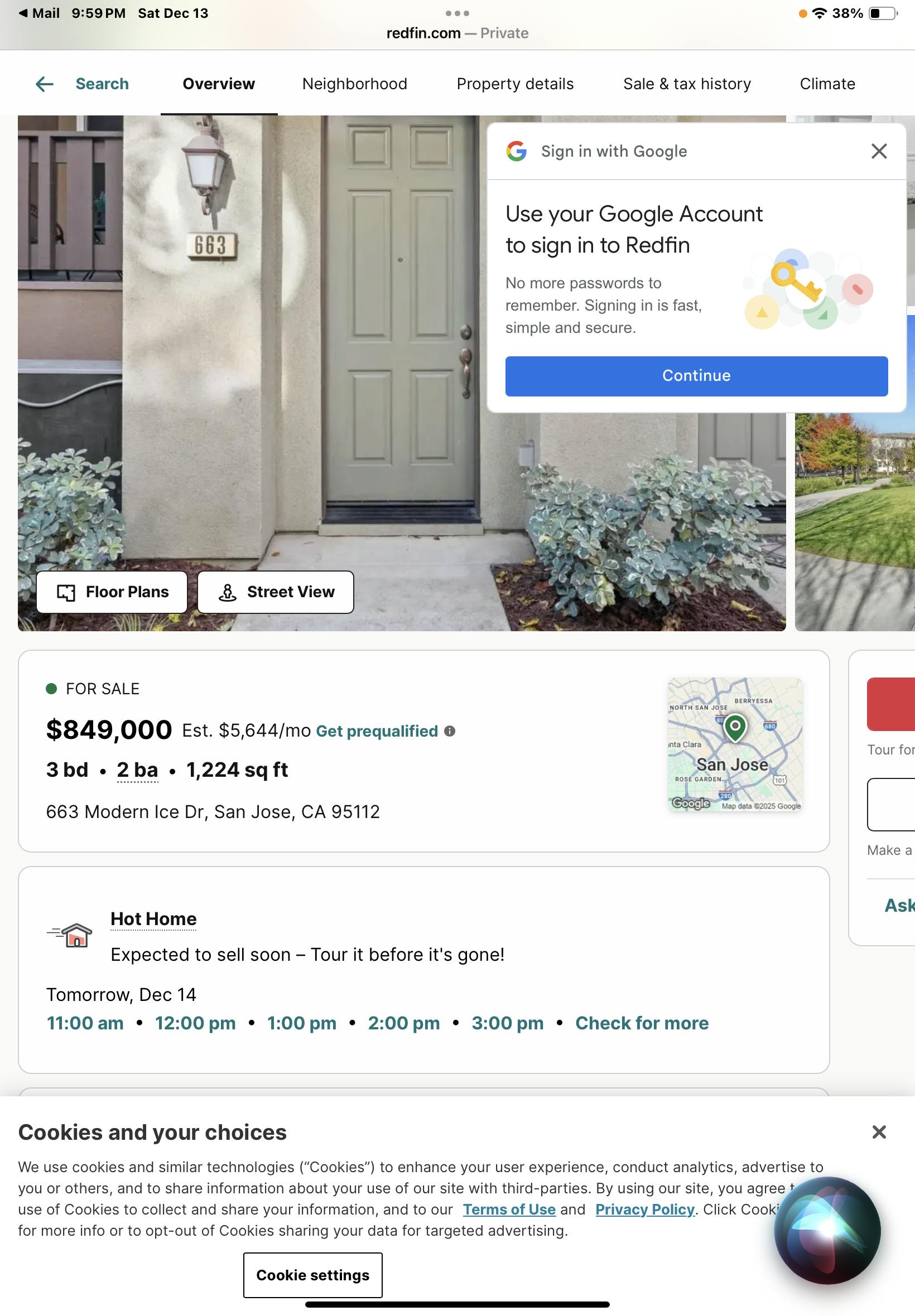
Task: Go to Property details tab
Action: tap(515, 84)
